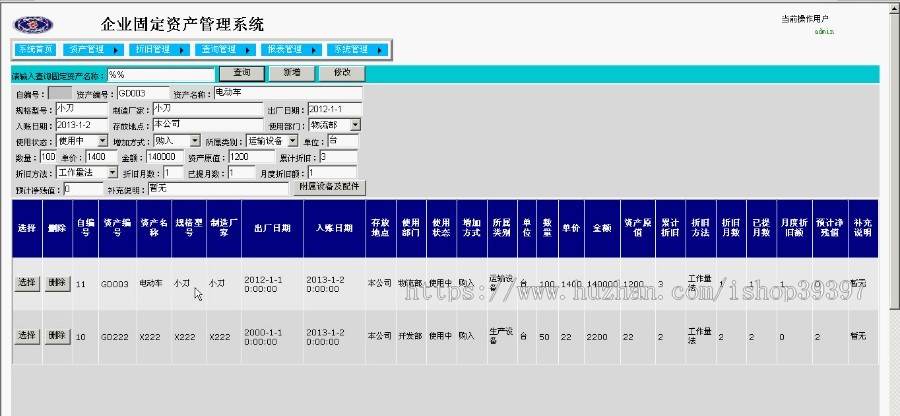Open the 系统管理 menu
This screenshot has width=900, height=416.
357,49
